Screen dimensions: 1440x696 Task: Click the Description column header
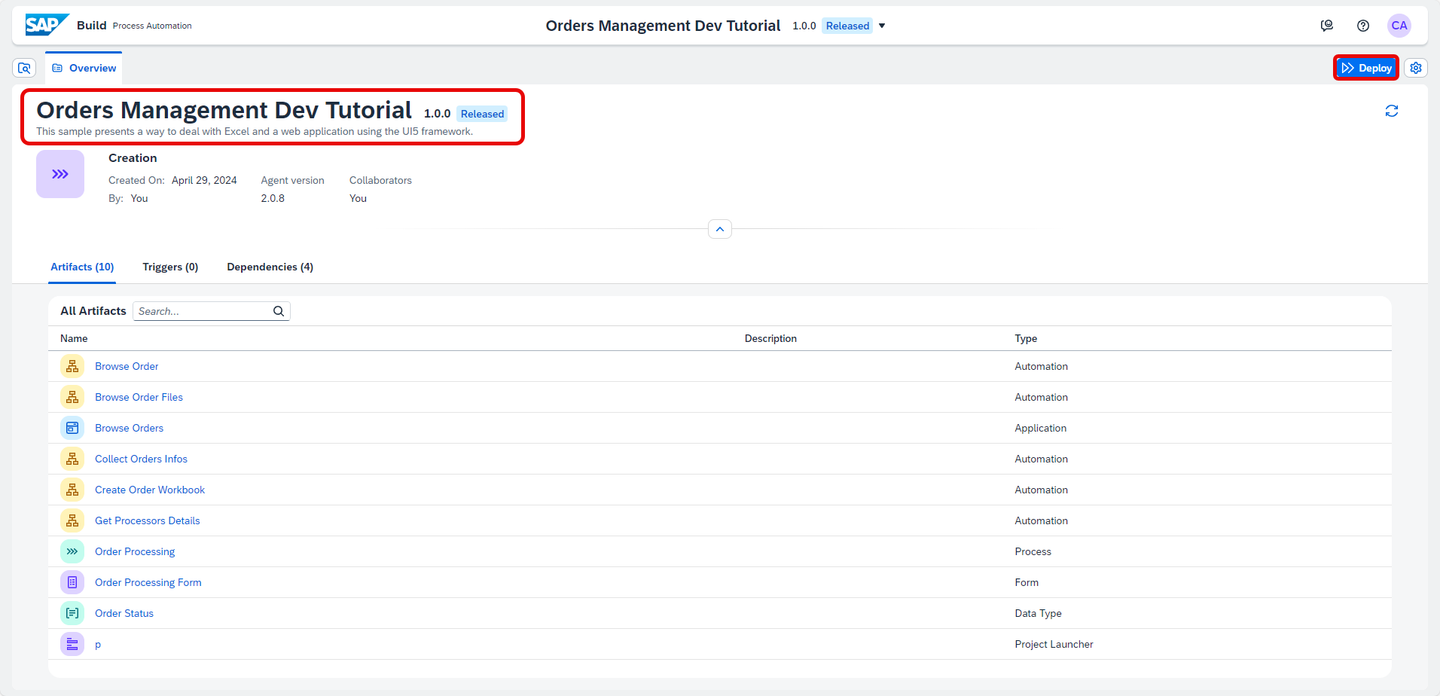tap(771, 339)
